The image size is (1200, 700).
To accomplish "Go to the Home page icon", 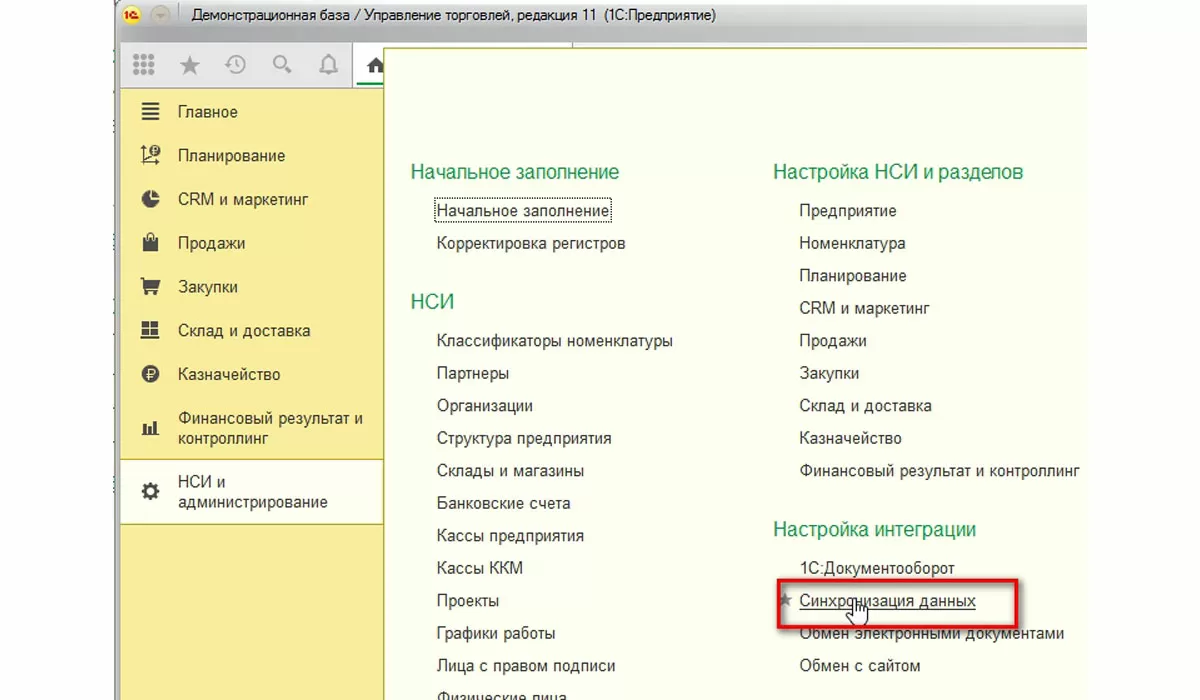I will (375, 66).
